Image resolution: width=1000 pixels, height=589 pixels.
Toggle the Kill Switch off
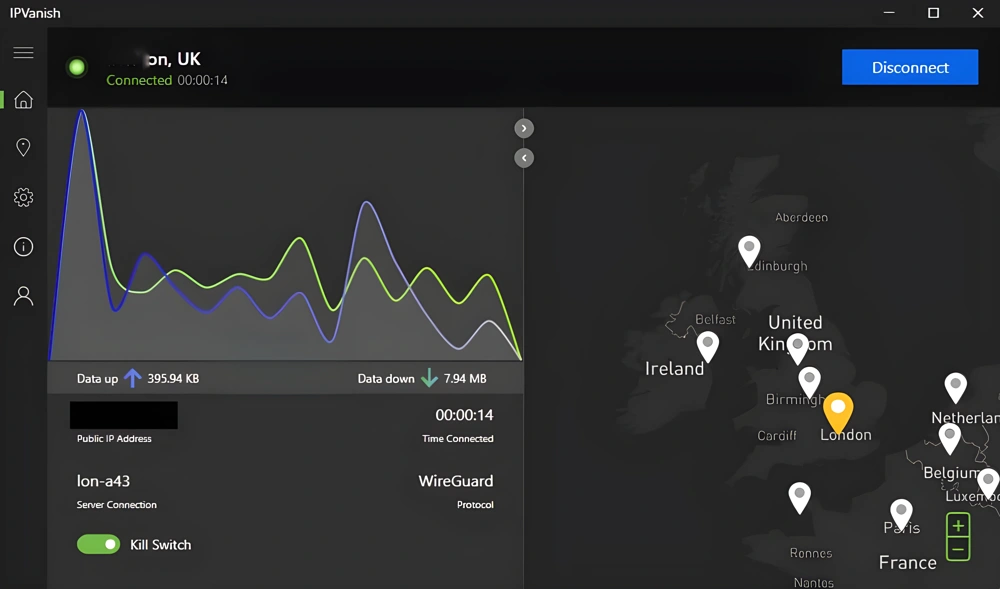pos(98,544)
